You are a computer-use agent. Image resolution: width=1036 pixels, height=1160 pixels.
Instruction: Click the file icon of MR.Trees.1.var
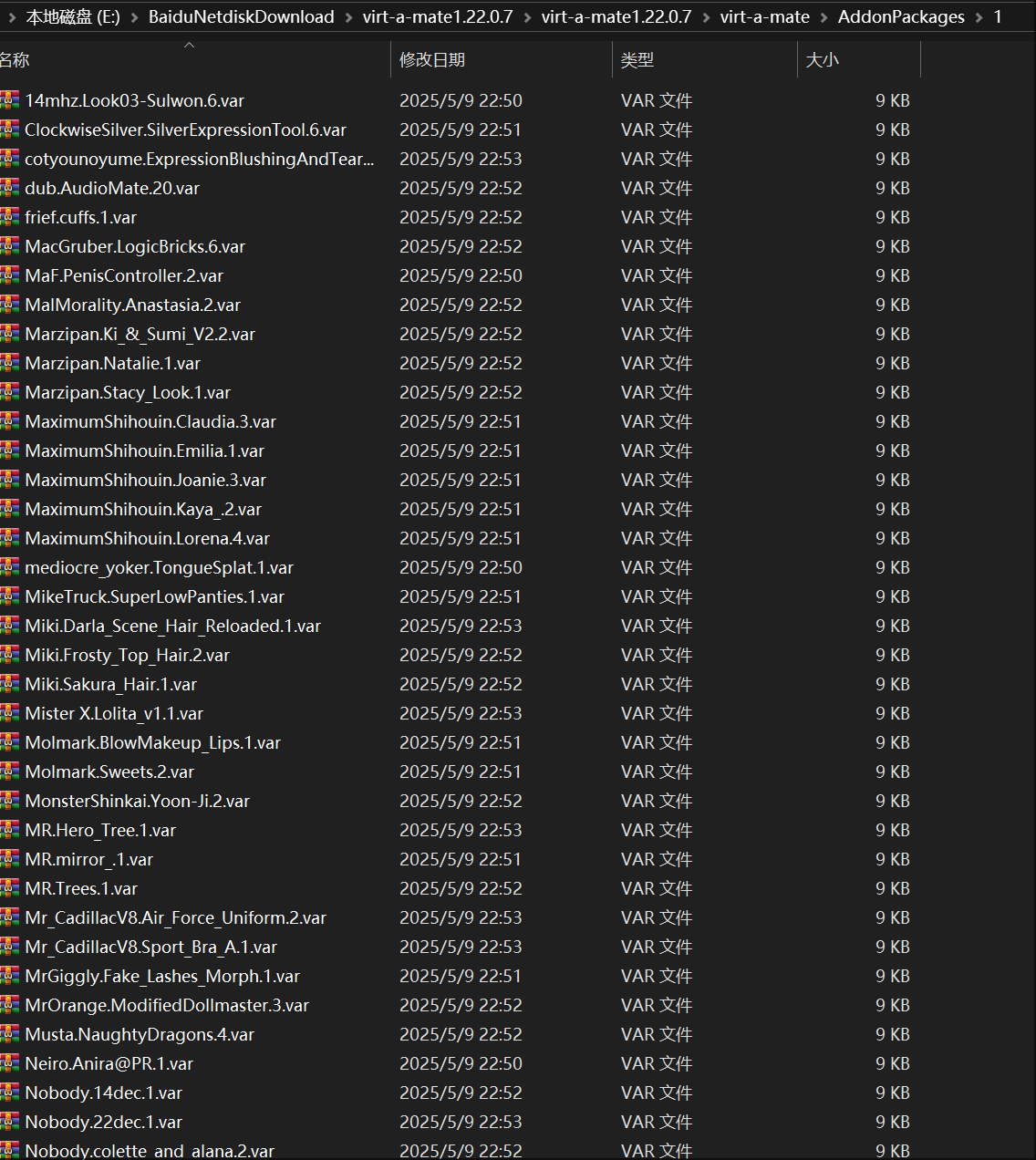click(9, 888)
